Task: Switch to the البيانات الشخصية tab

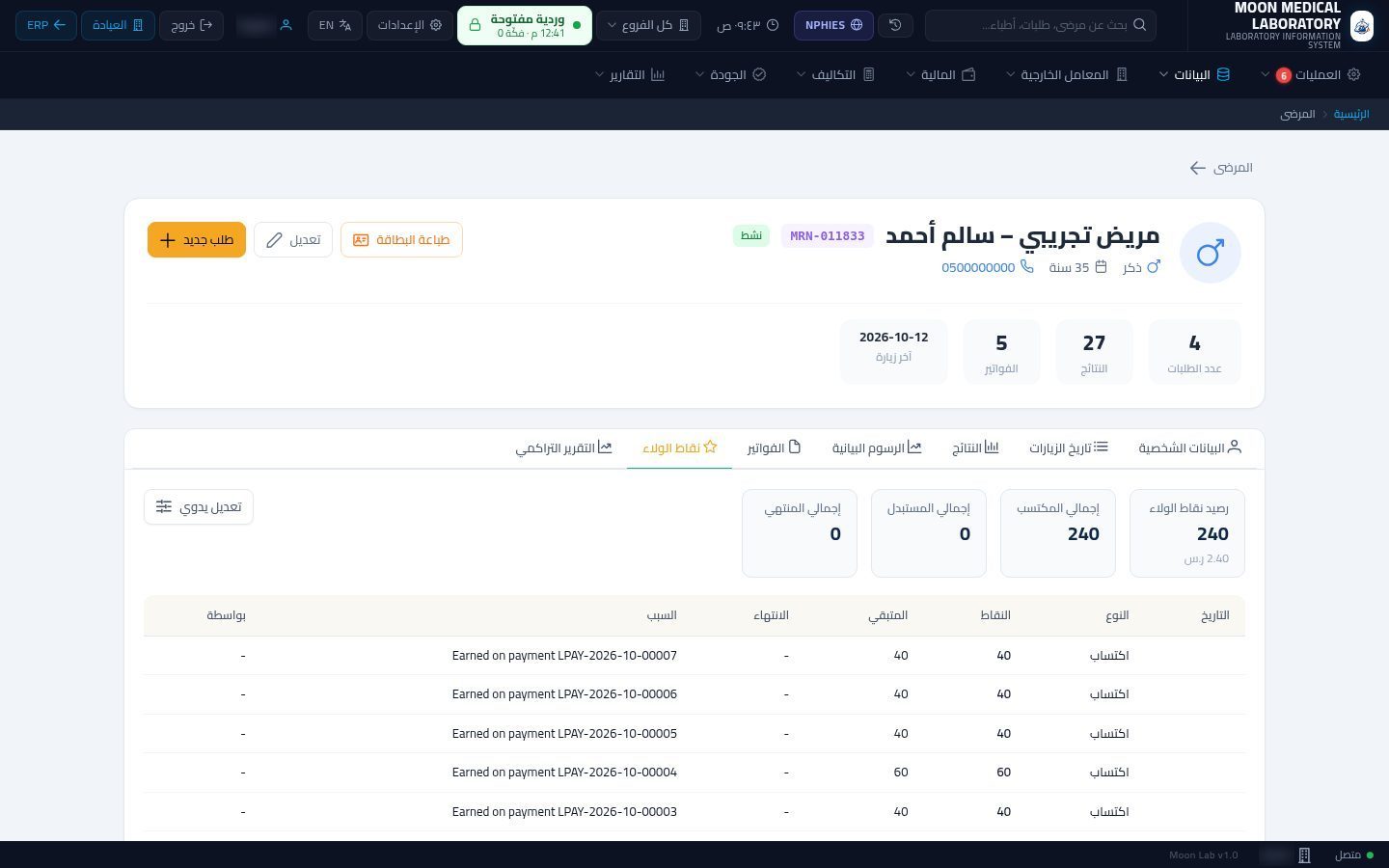Action: (1189, 448)
